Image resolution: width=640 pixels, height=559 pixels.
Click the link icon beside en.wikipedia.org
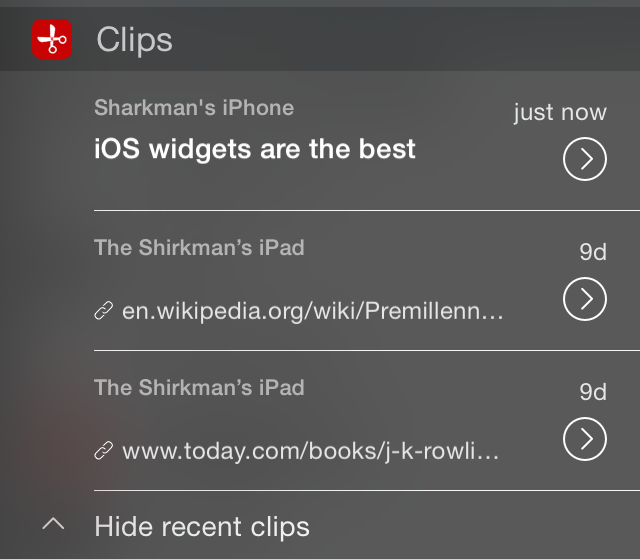click(103, 311)
